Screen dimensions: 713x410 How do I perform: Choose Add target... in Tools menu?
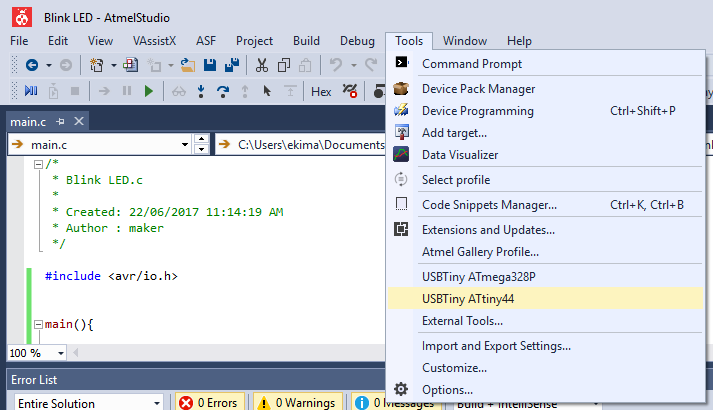545,133
